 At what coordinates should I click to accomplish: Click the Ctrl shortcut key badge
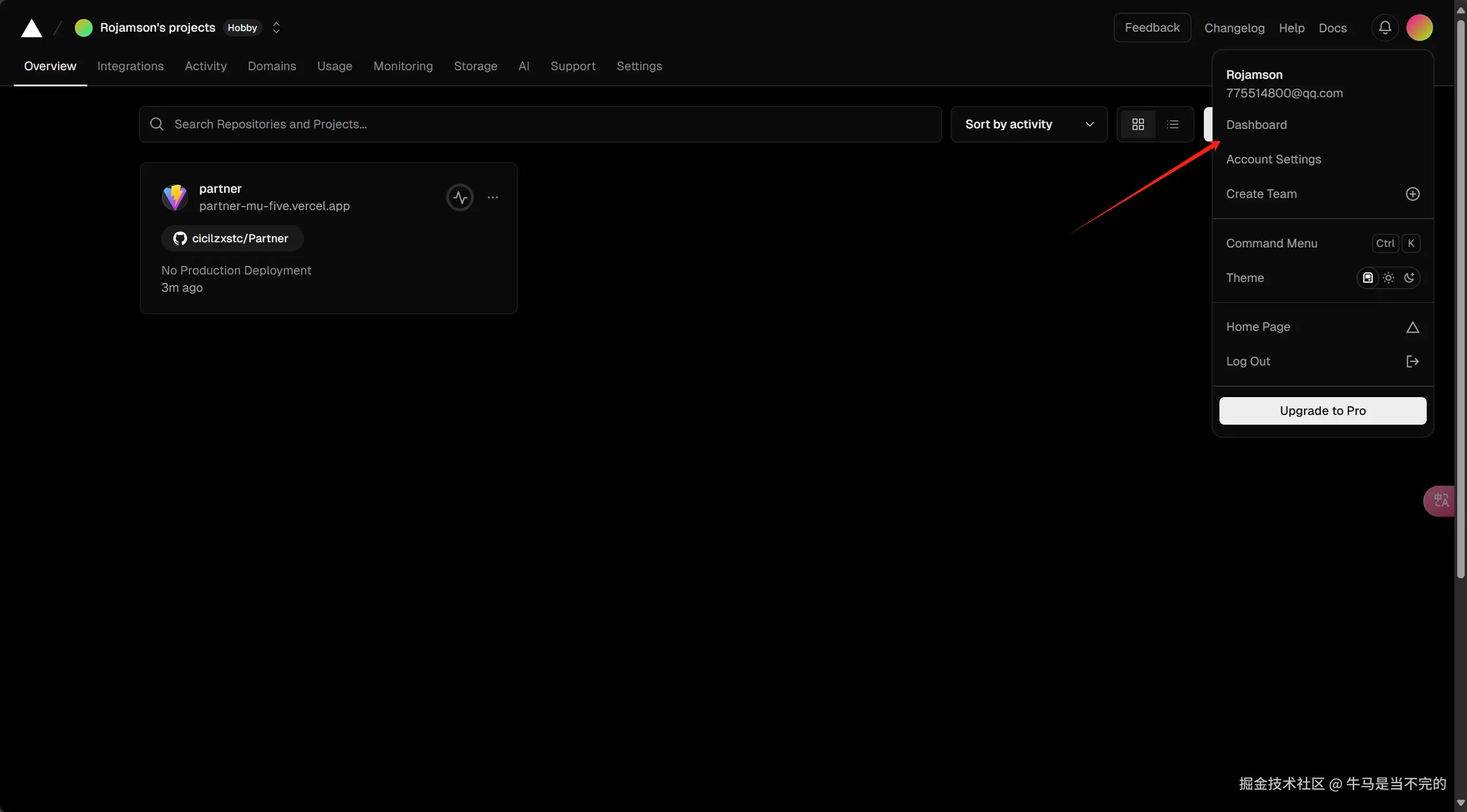tap(1385, 243)
